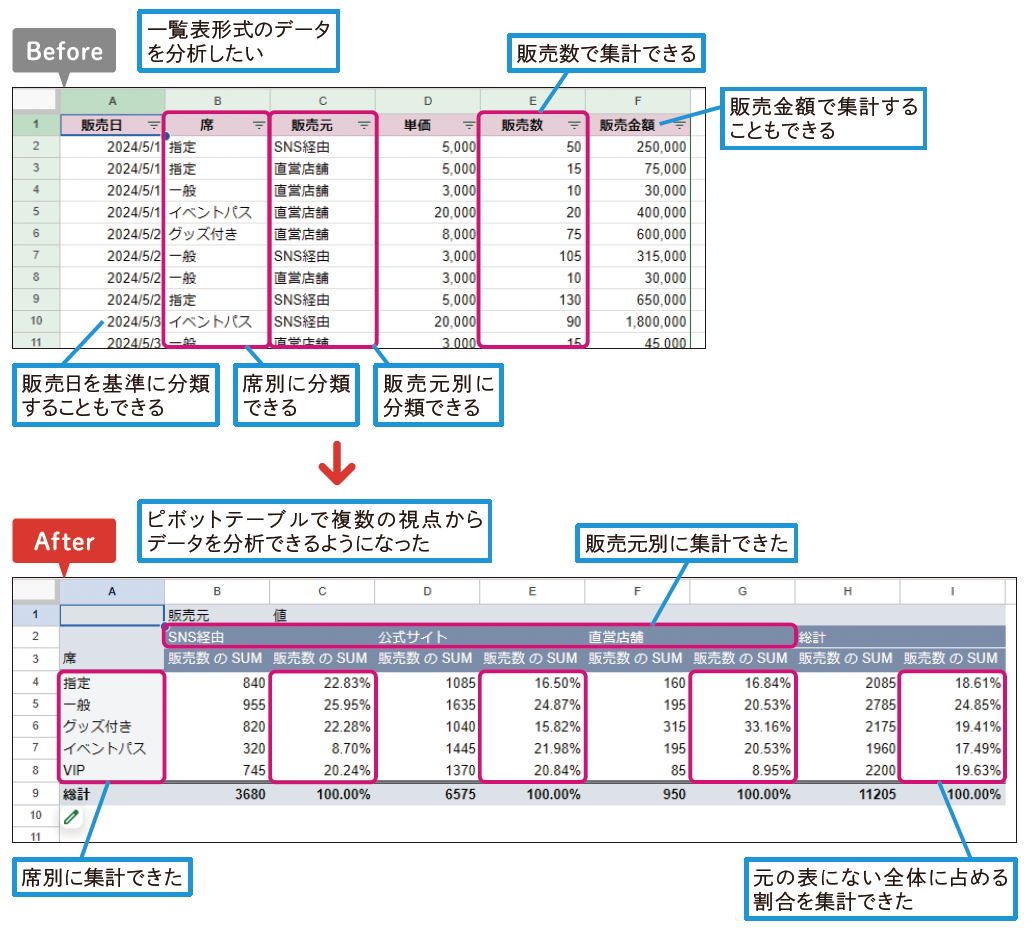Open the filter icon in the 席 header
The width and height of the screenshot is (1030, 929).
click(258, 125)
